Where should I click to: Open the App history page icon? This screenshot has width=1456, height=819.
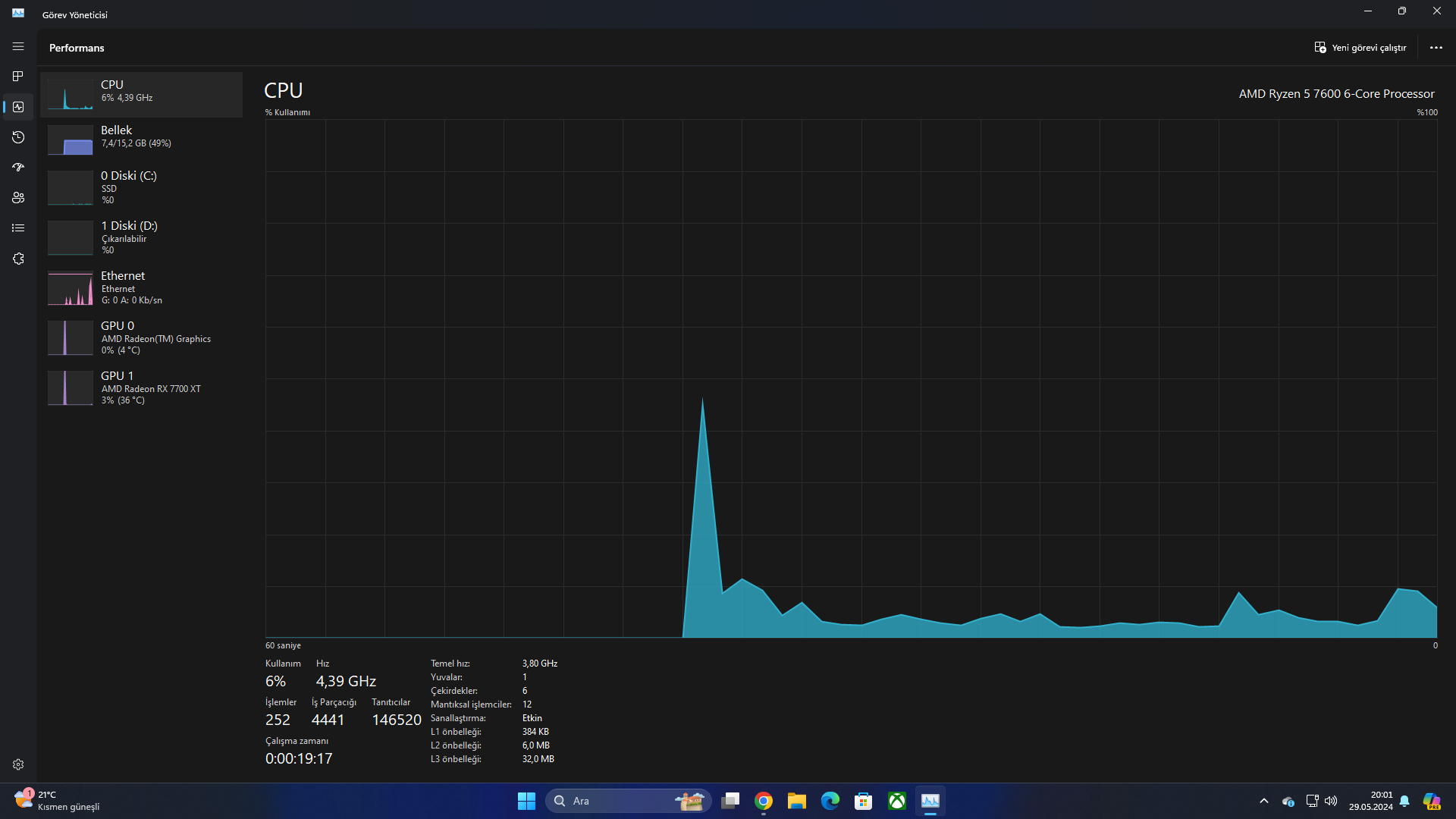click(18, 137)
